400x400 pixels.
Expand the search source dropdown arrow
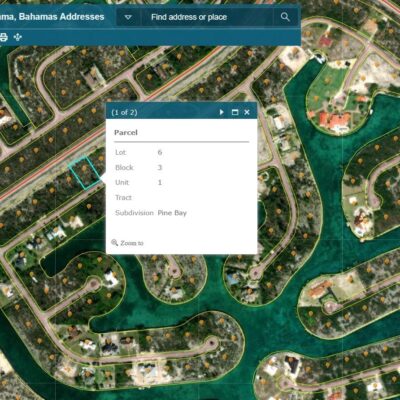coord(128,17)
